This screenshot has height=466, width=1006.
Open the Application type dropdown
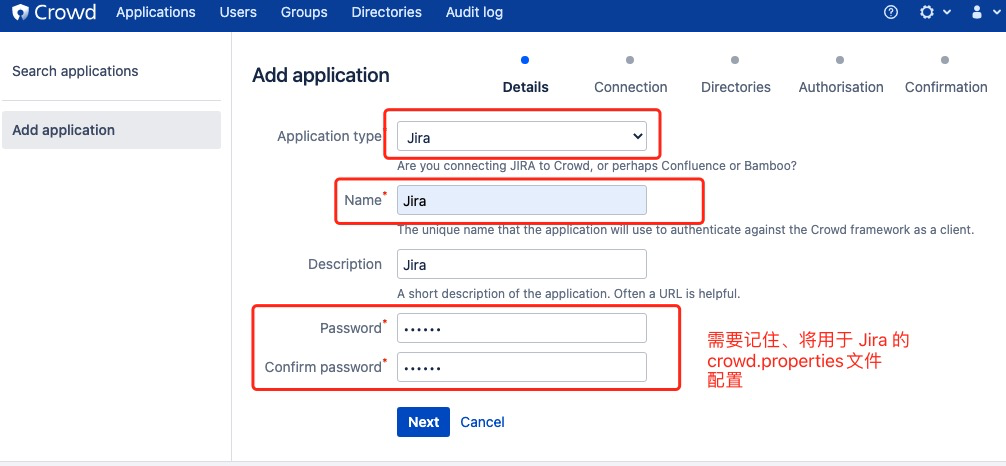pyautogui.click(x=521, y=136)
